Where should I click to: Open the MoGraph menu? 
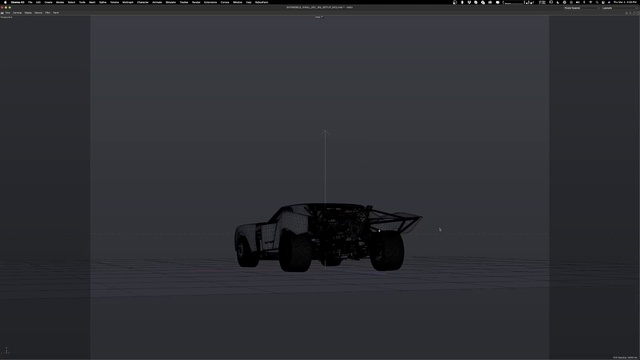coord(128,2)
